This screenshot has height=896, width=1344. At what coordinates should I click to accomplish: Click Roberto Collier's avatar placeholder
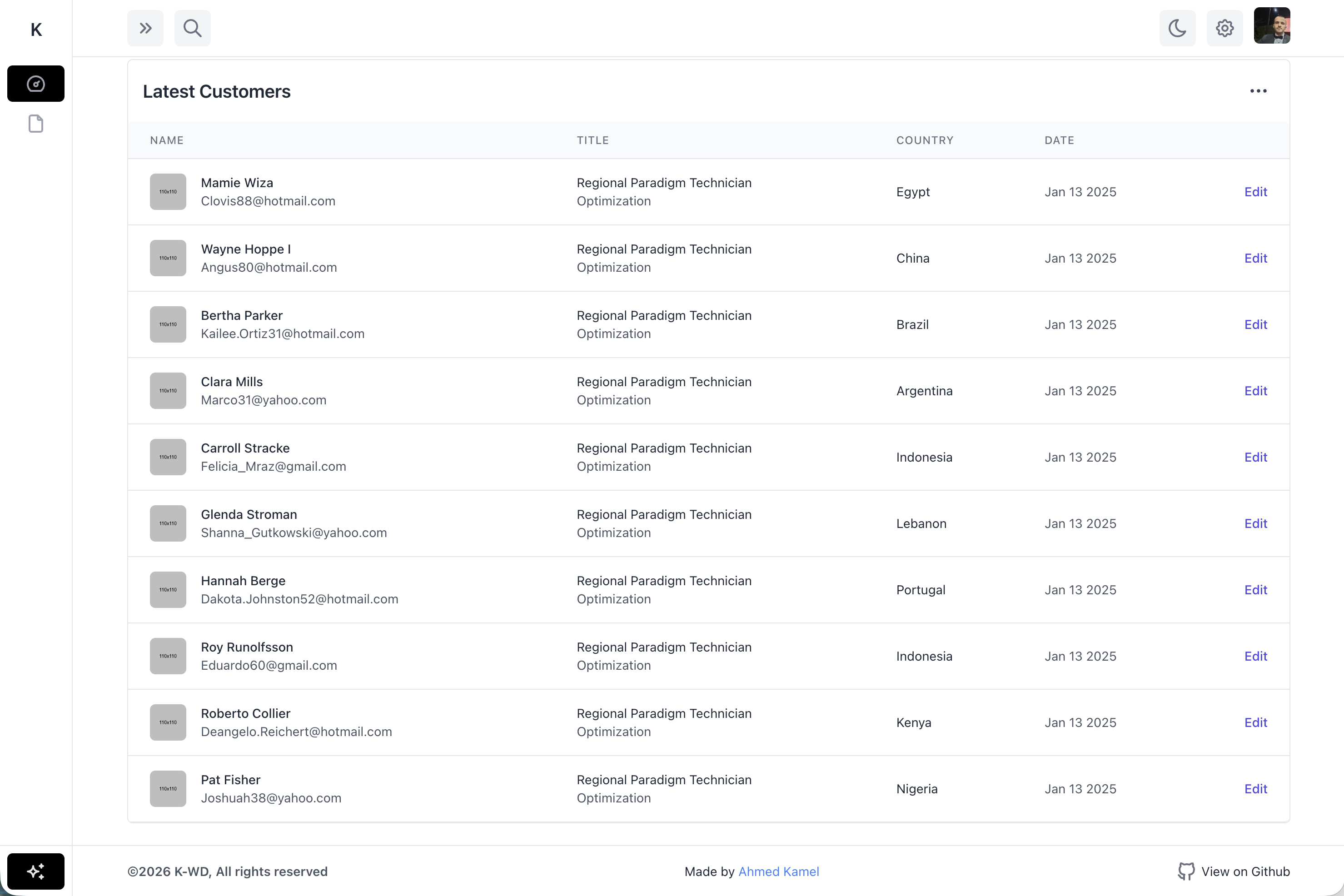(x=168, y=722)
